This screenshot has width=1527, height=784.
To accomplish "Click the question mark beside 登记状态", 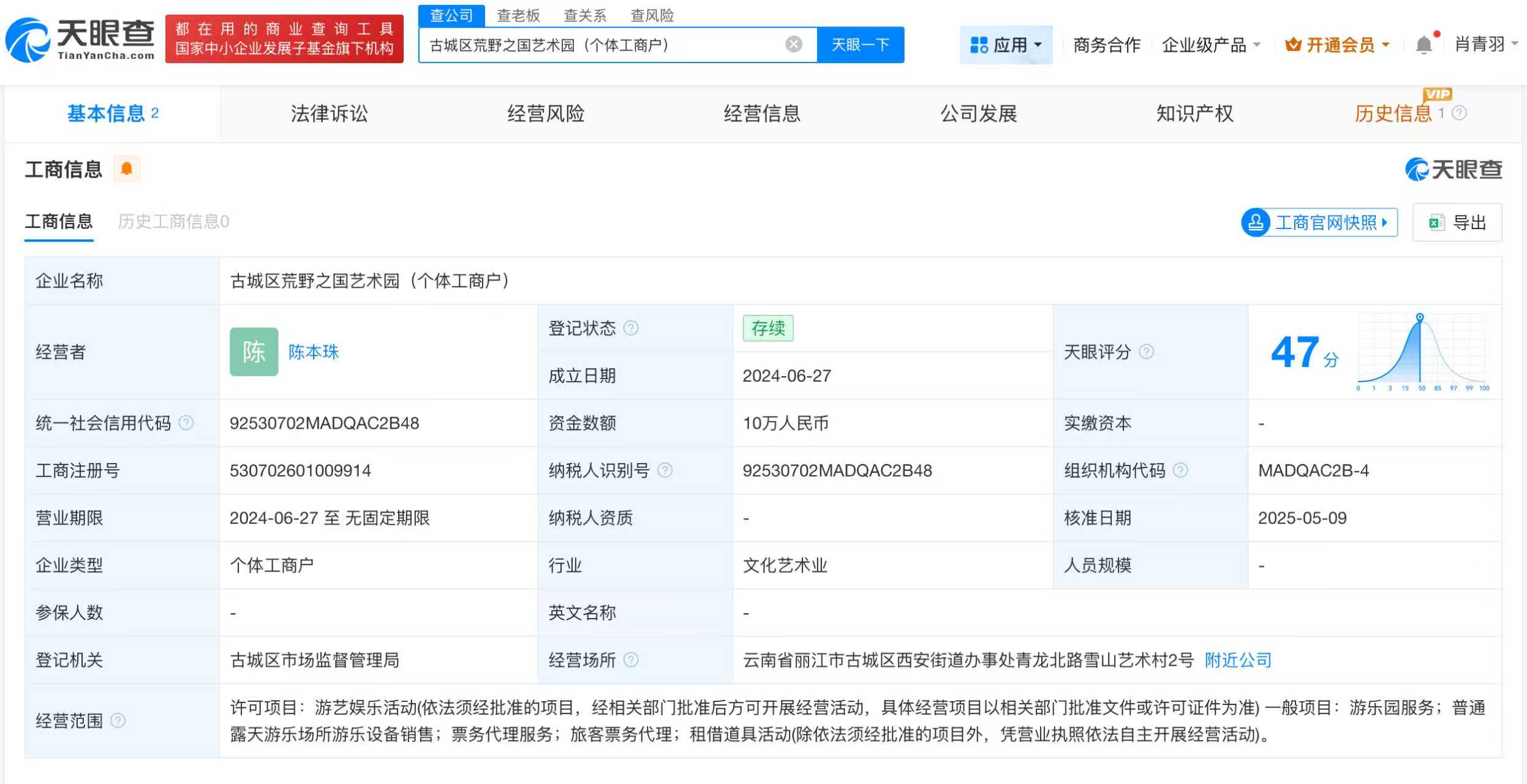I will (632, 328).
